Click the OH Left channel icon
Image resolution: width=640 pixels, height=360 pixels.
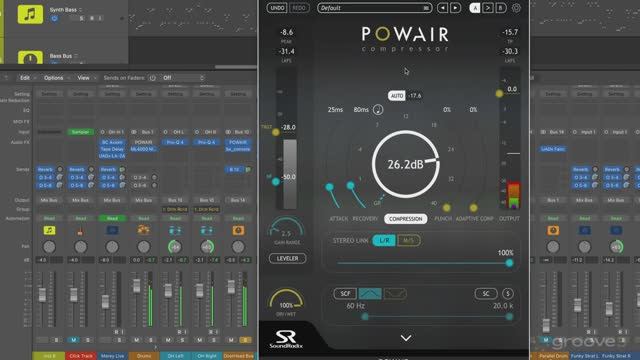pos(175,231)
